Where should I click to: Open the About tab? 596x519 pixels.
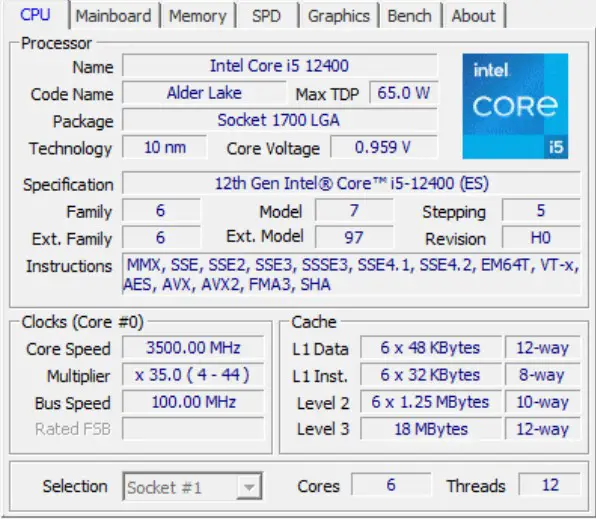pyautogui.click(x=473, y=16)
